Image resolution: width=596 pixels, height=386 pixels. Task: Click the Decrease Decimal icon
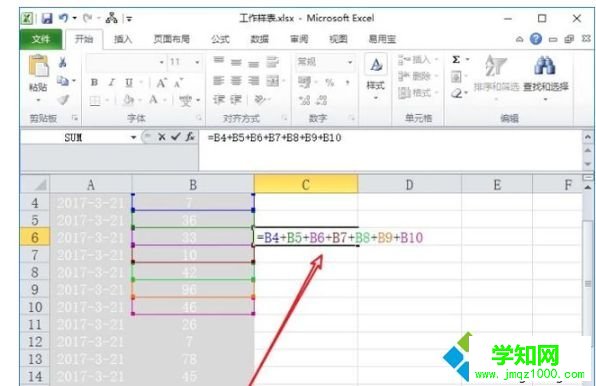322,100
